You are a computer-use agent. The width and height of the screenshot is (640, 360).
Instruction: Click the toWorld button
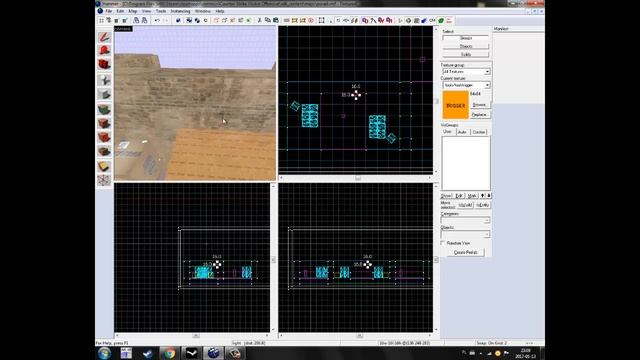click(464, 205)
